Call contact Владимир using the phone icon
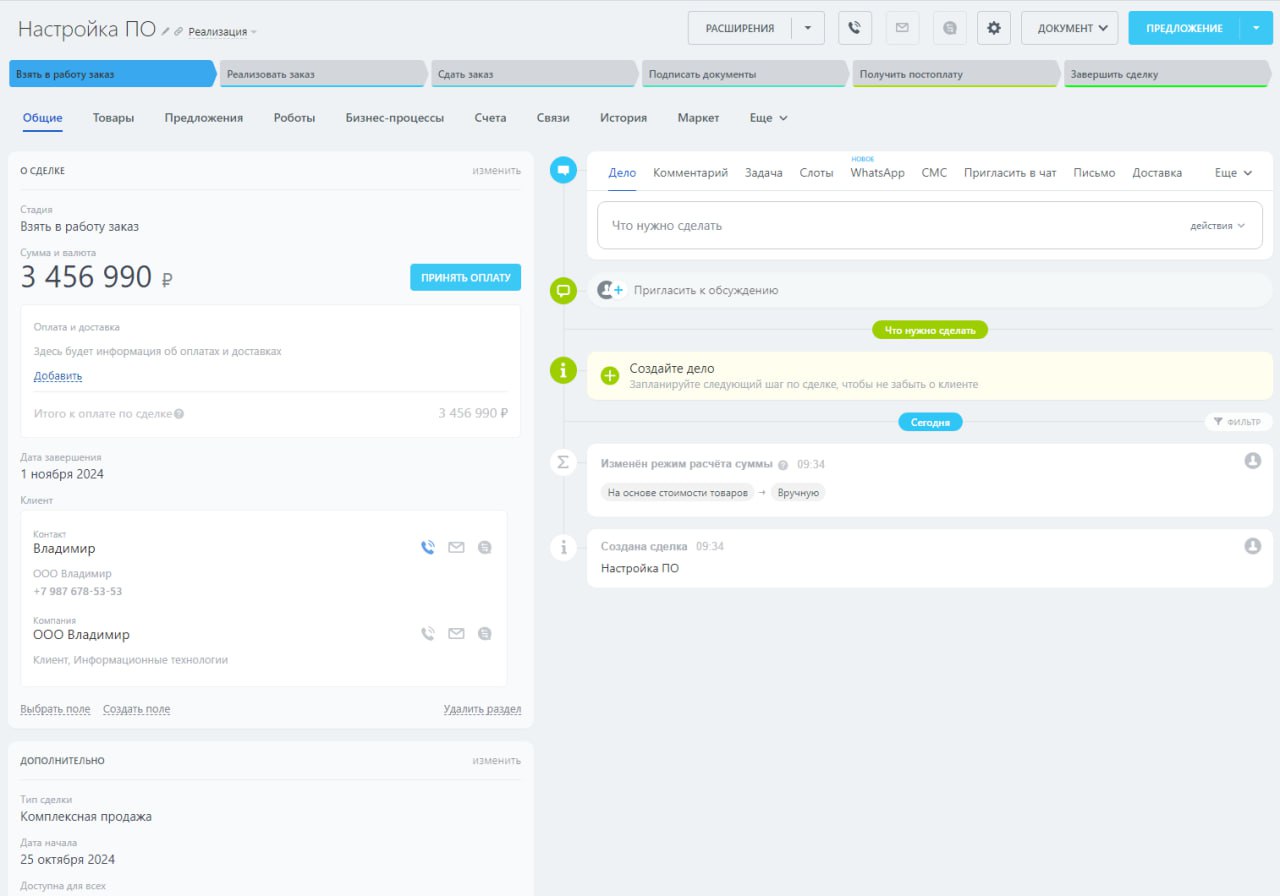This screenshot has height=896, width=1280. point(428,547)
